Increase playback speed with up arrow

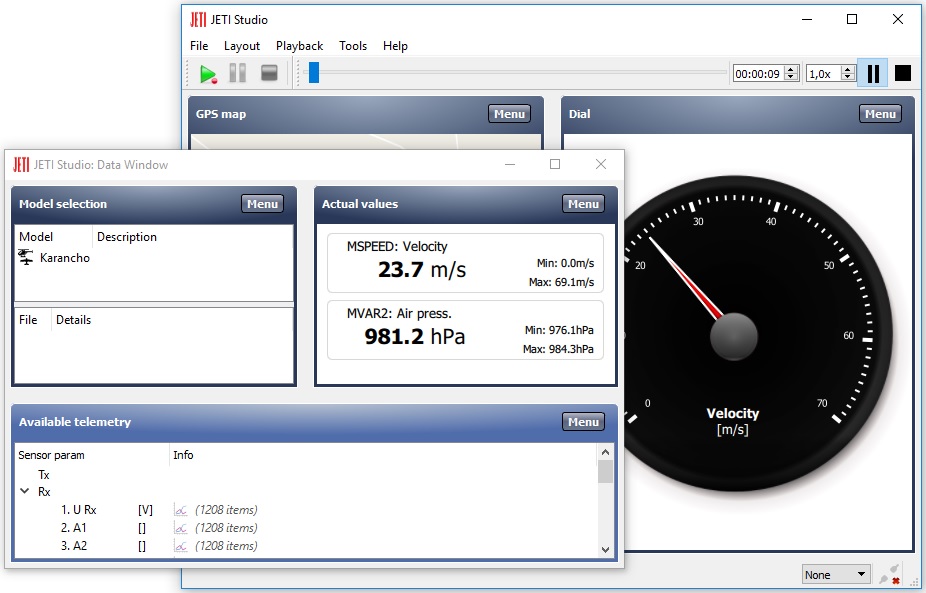coord(848,69)
